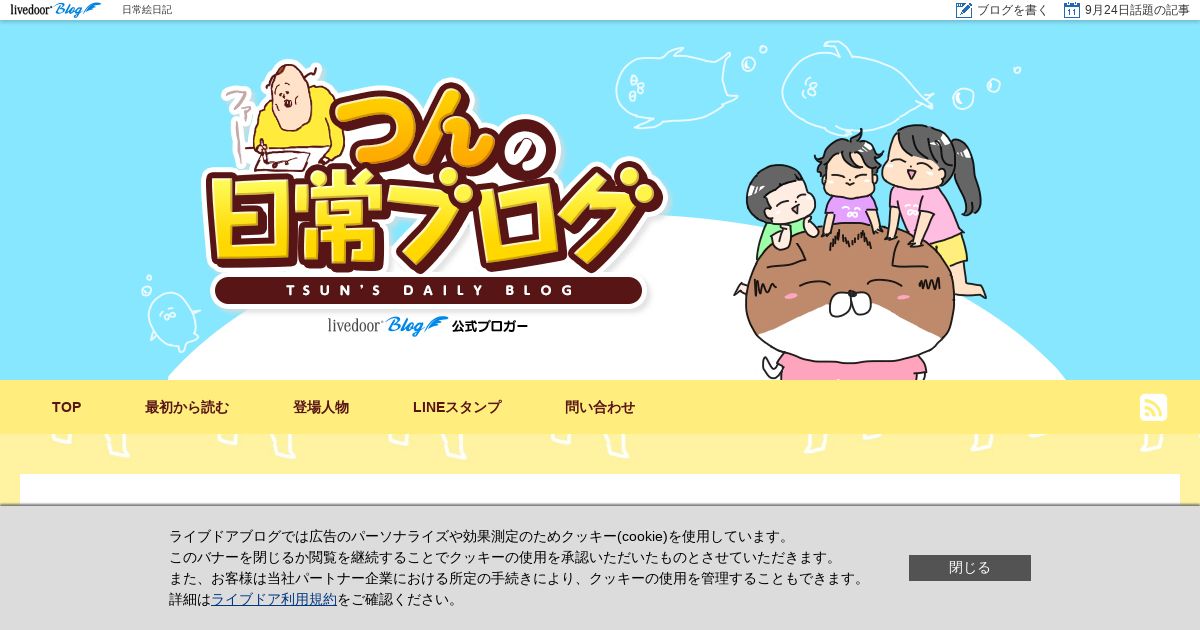Click the TSUN'S DAILY BLOG banner strip
This screenshot has width=1200, height=630.
(x=429, y=291)
